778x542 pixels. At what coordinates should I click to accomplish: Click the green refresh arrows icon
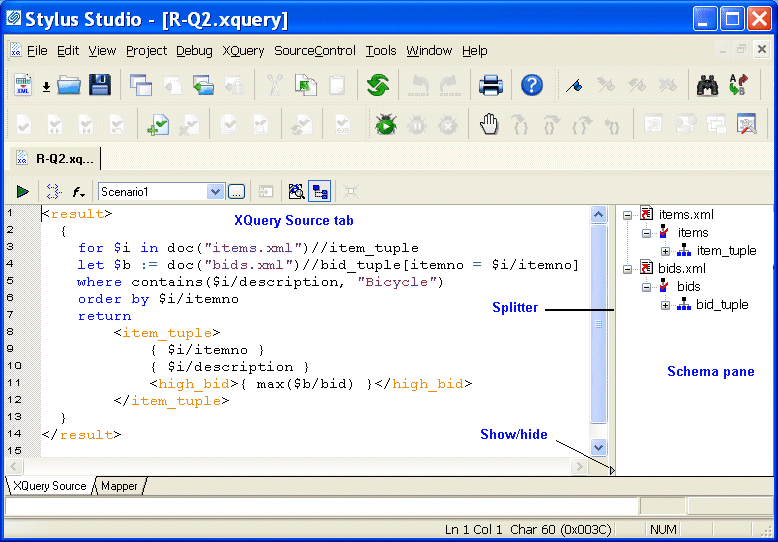point(377,86)
